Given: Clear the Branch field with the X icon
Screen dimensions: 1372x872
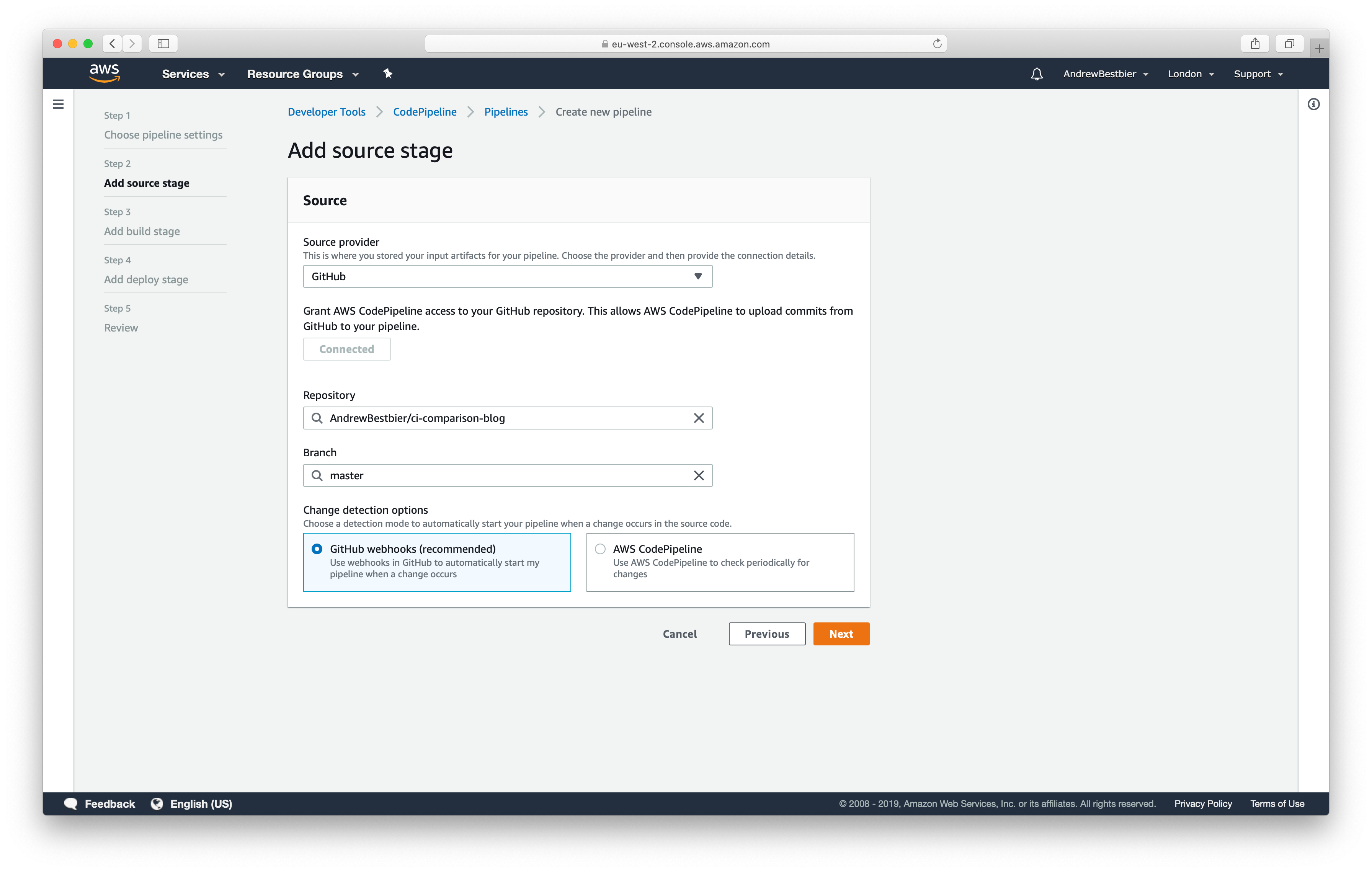Looking at the screenshot, I should click(x=699, y=475).
